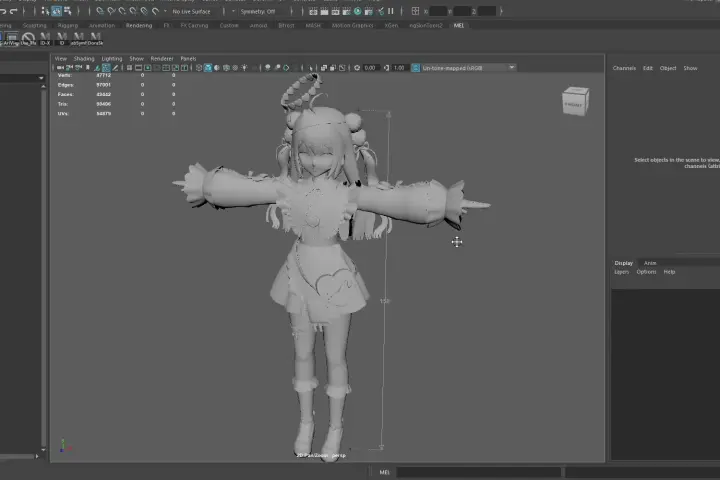Image resolution: width=720 pixels, height=480 pixels.
Task: Toggle the film gate icon
Action: [138, 68]
